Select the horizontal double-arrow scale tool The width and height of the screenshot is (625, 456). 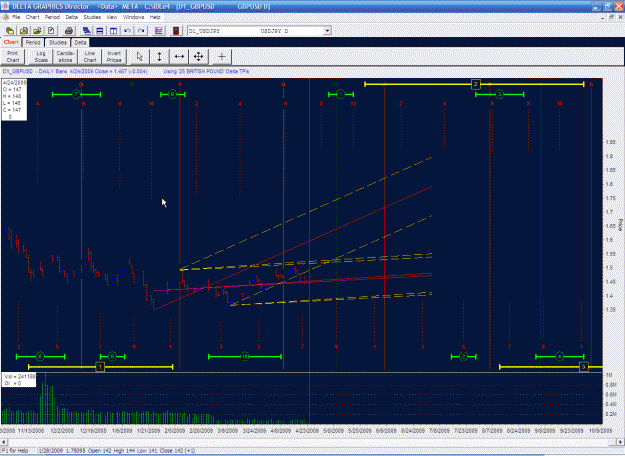click(179, 57)
